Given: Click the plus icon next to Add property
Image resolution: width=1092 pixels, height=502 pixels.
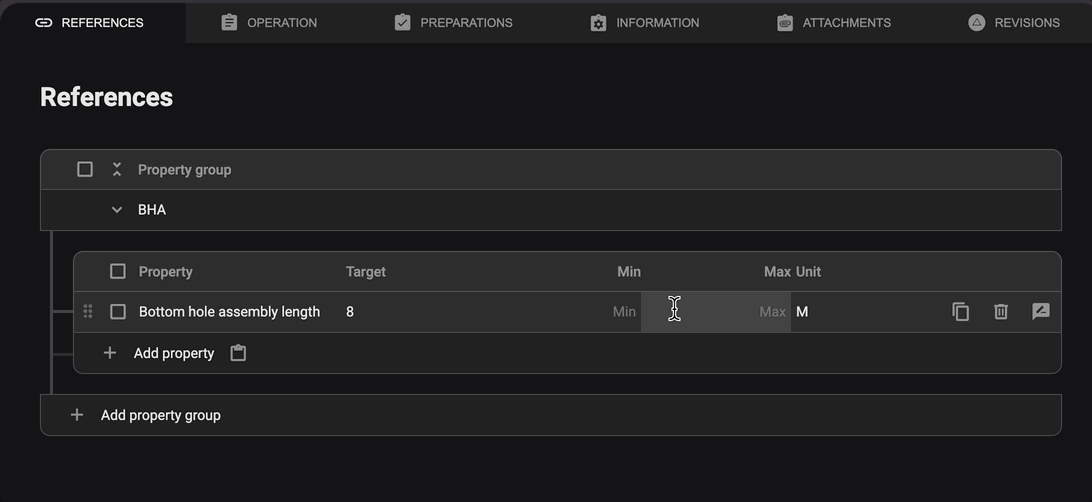Looking at the screenshot, I should click(x=110, y=353).
